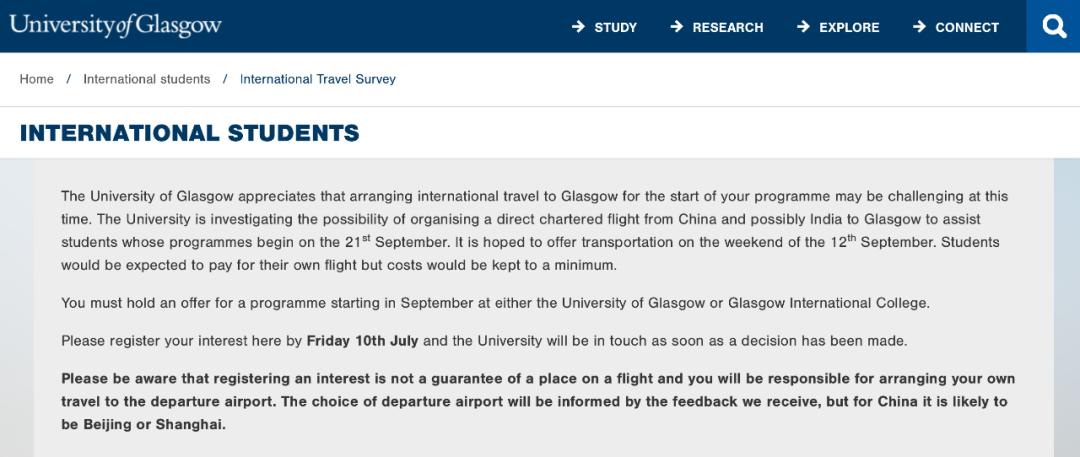Go to the Home breadcrumb link
This screenshot has width=1080, height=457.
tap(37, 79)
